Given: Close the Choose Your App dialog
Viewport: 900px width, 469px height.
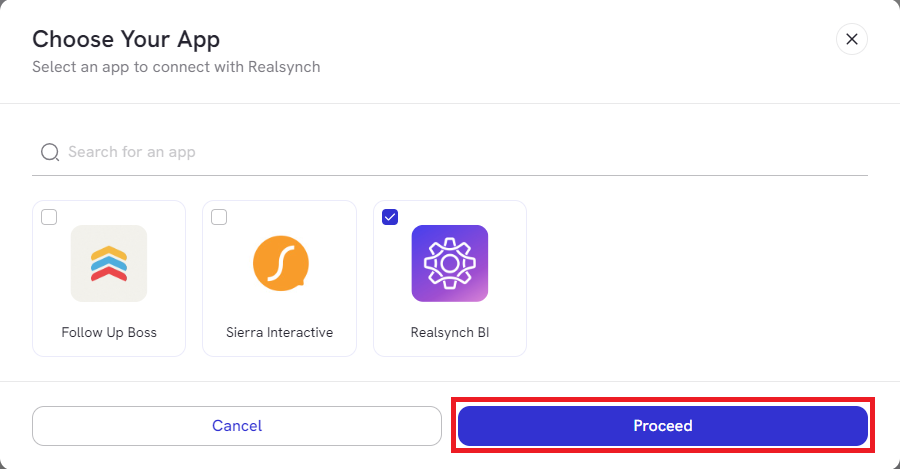Looking at the screenshot, I should (851, 39).
